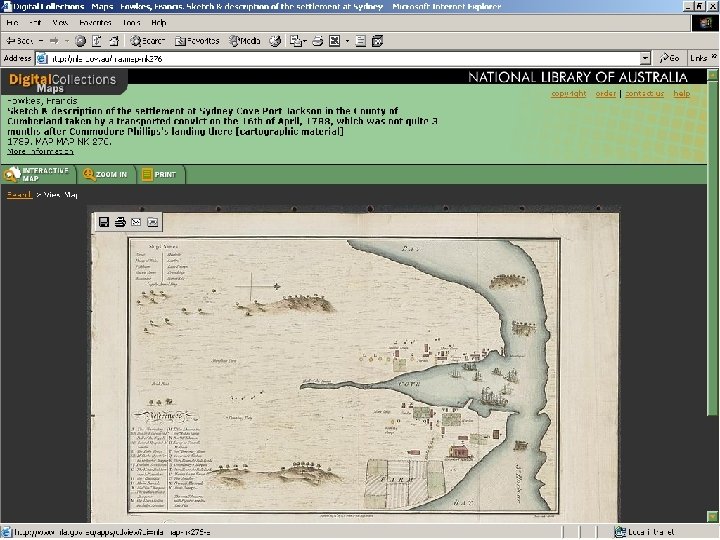Click the Internet Explorer throbber logo
The image size is (720, 540).
tap(705, 23)
